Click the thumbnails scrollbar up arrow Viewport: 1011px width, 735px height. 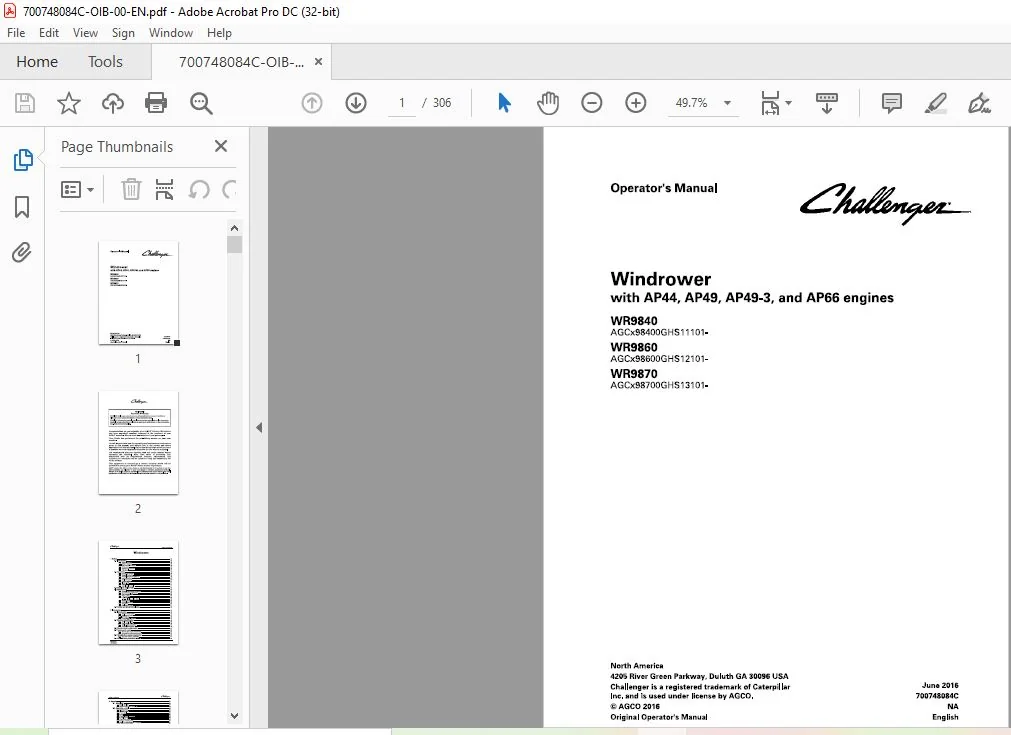[235, 228]
